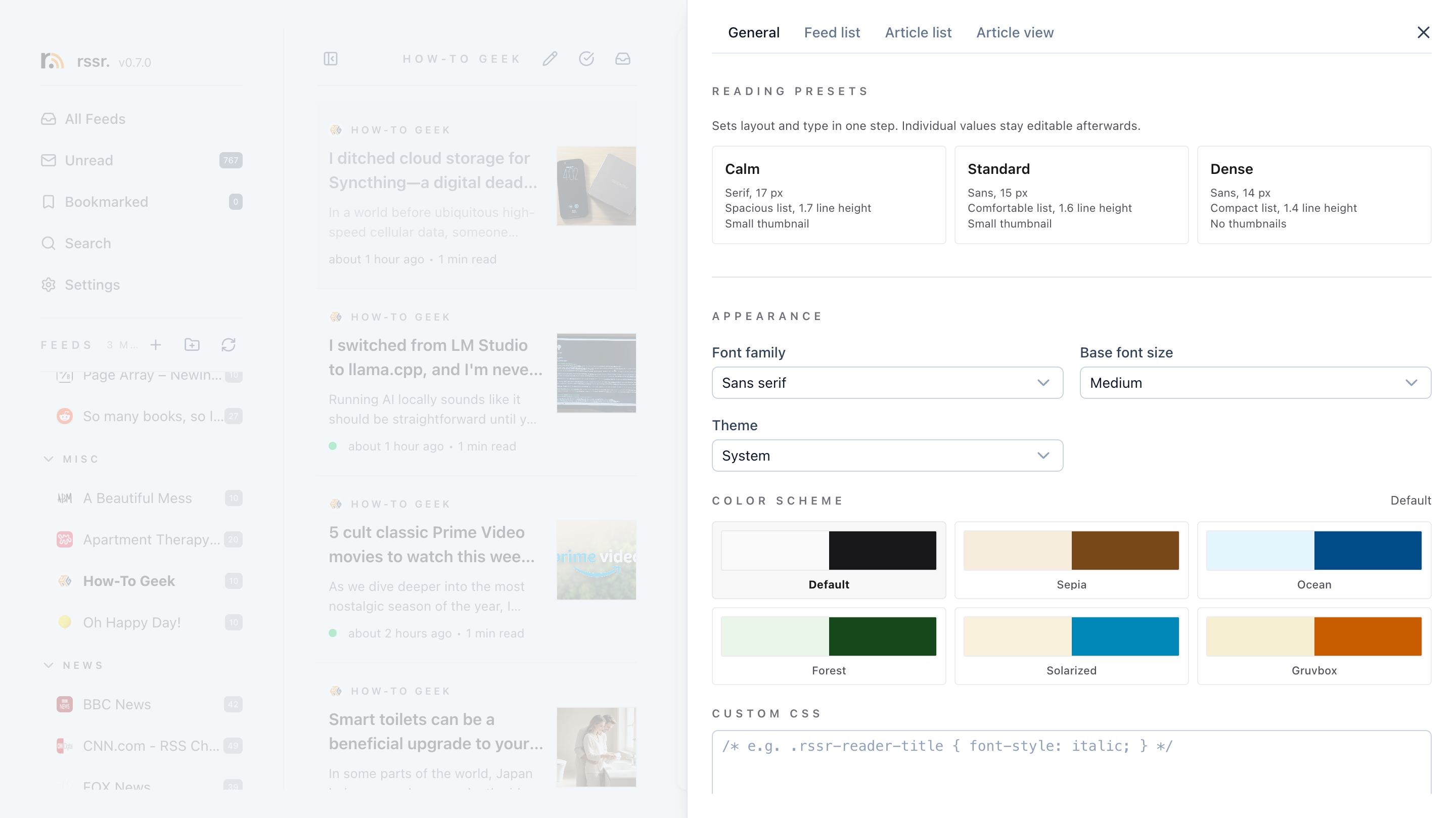Open llama.cpp article thumbnail

(x=597, y=373)
